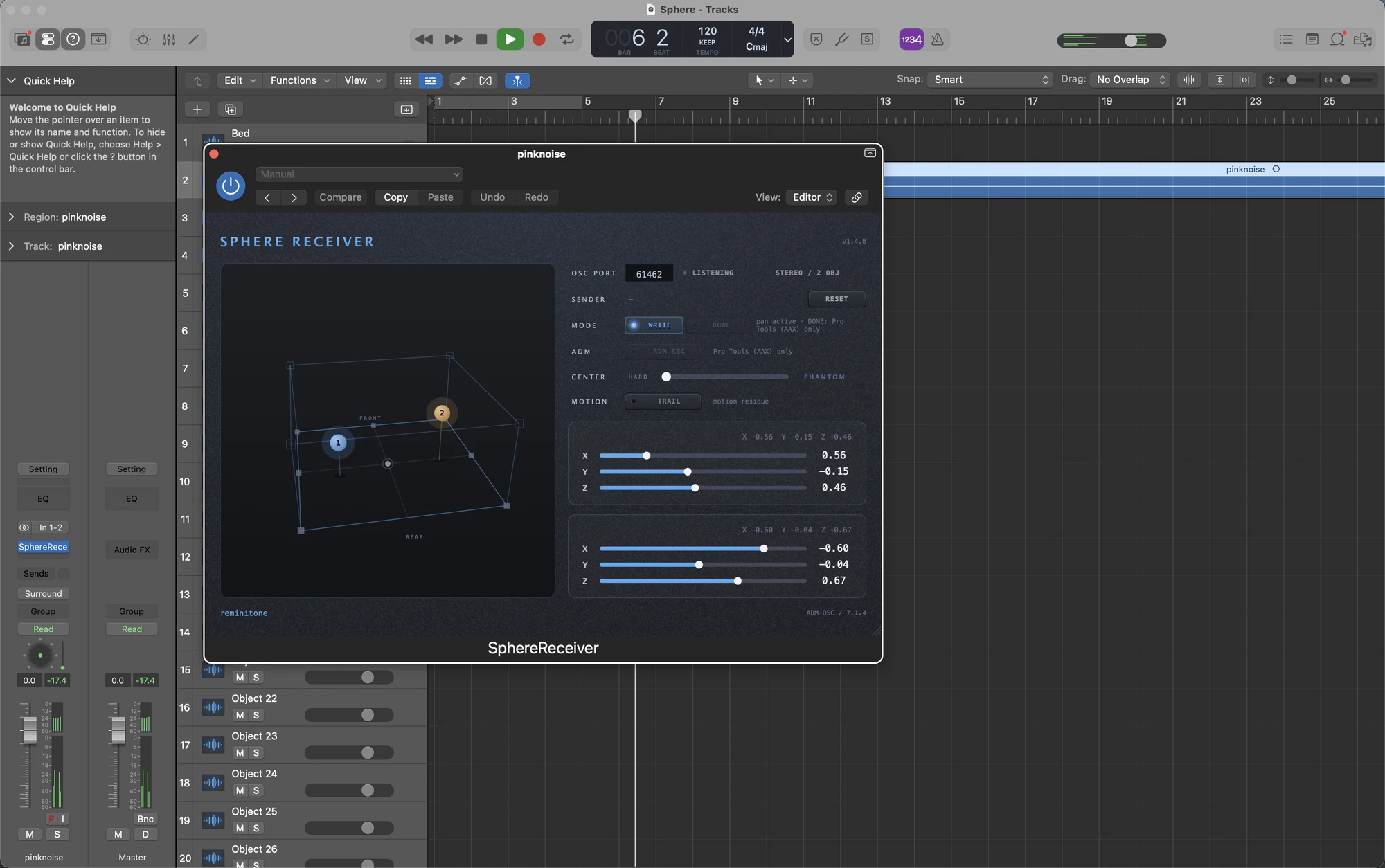Select object 2 orange sphere in 3D view

coord(442,413)
